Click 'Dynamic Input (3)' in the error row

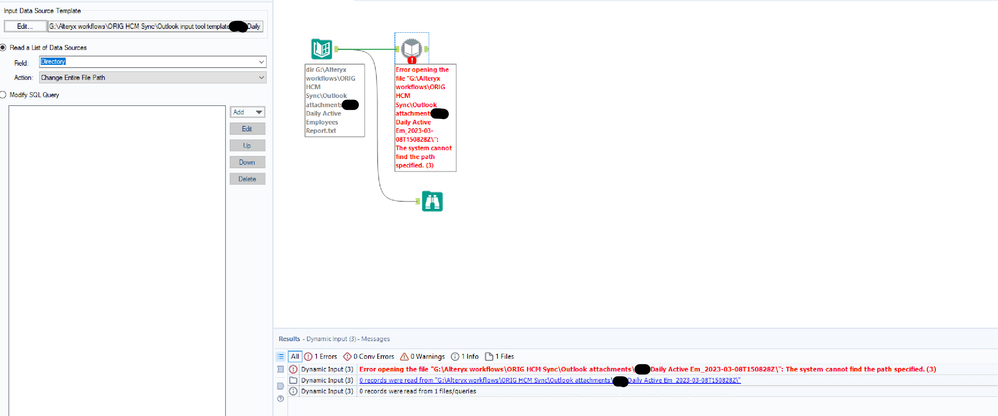point(327,369)
